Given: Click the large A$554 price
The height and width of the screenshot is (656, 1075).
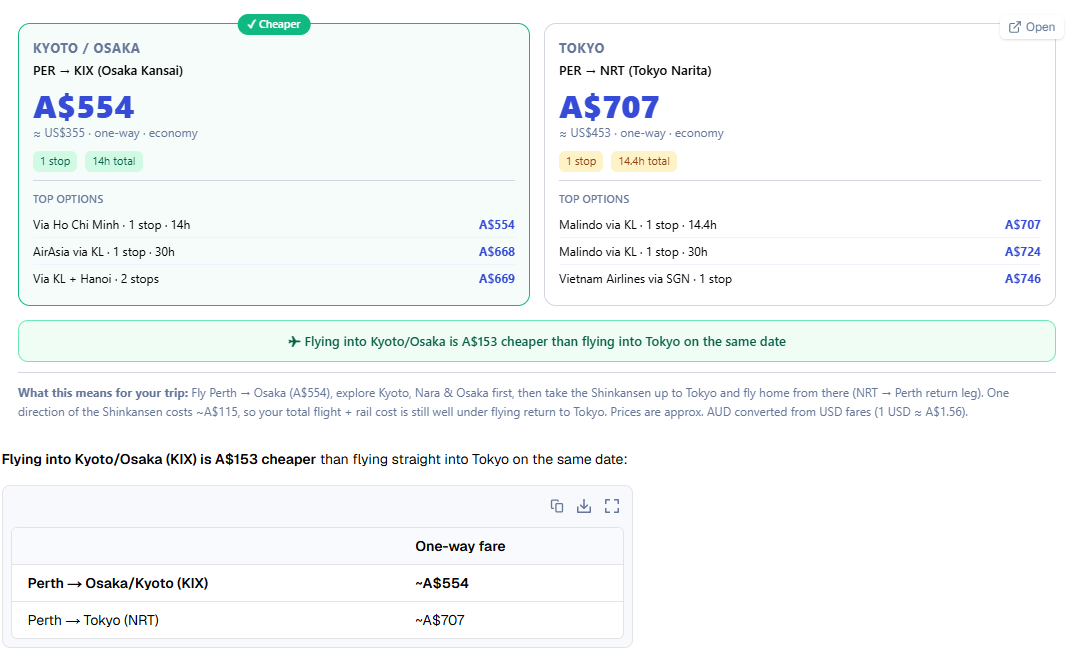Looking at the screenshot, I should coord(84,107).
